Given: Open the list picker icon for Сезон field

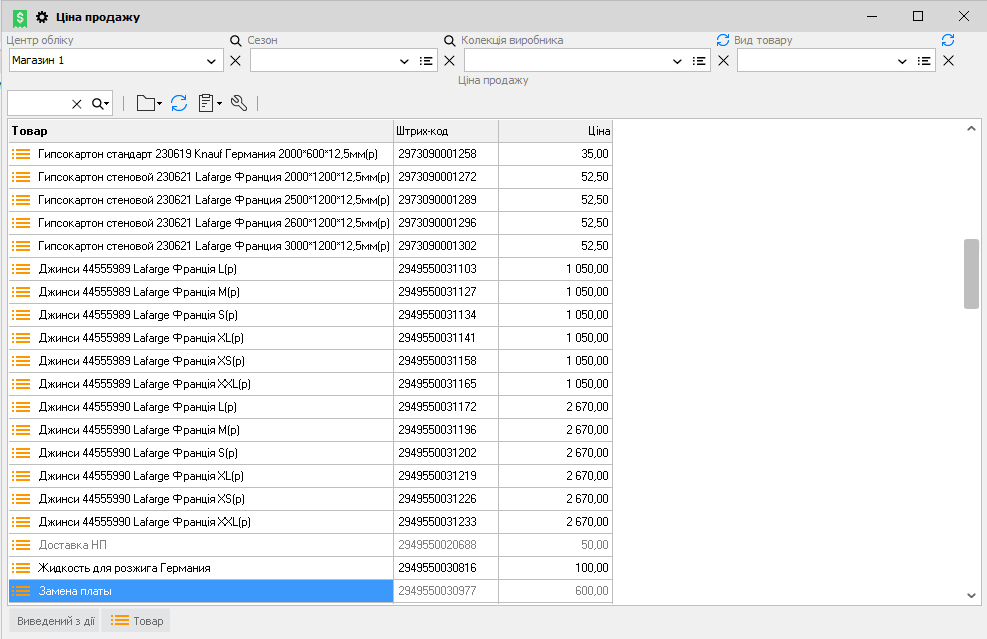Looking at the screenshot, I should coord(427,61).
